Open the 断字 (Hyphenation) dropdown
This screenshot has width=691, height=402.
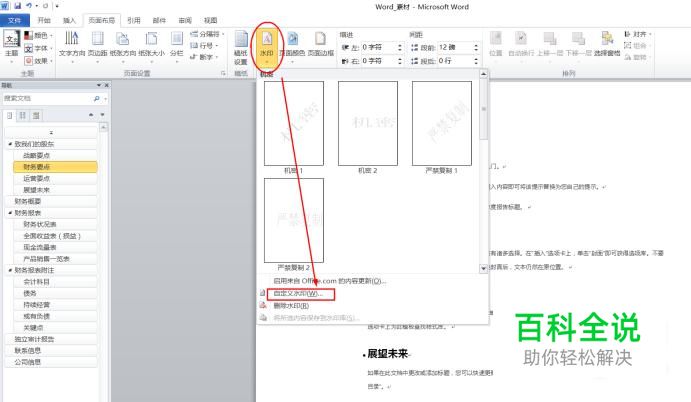[204, 57]
